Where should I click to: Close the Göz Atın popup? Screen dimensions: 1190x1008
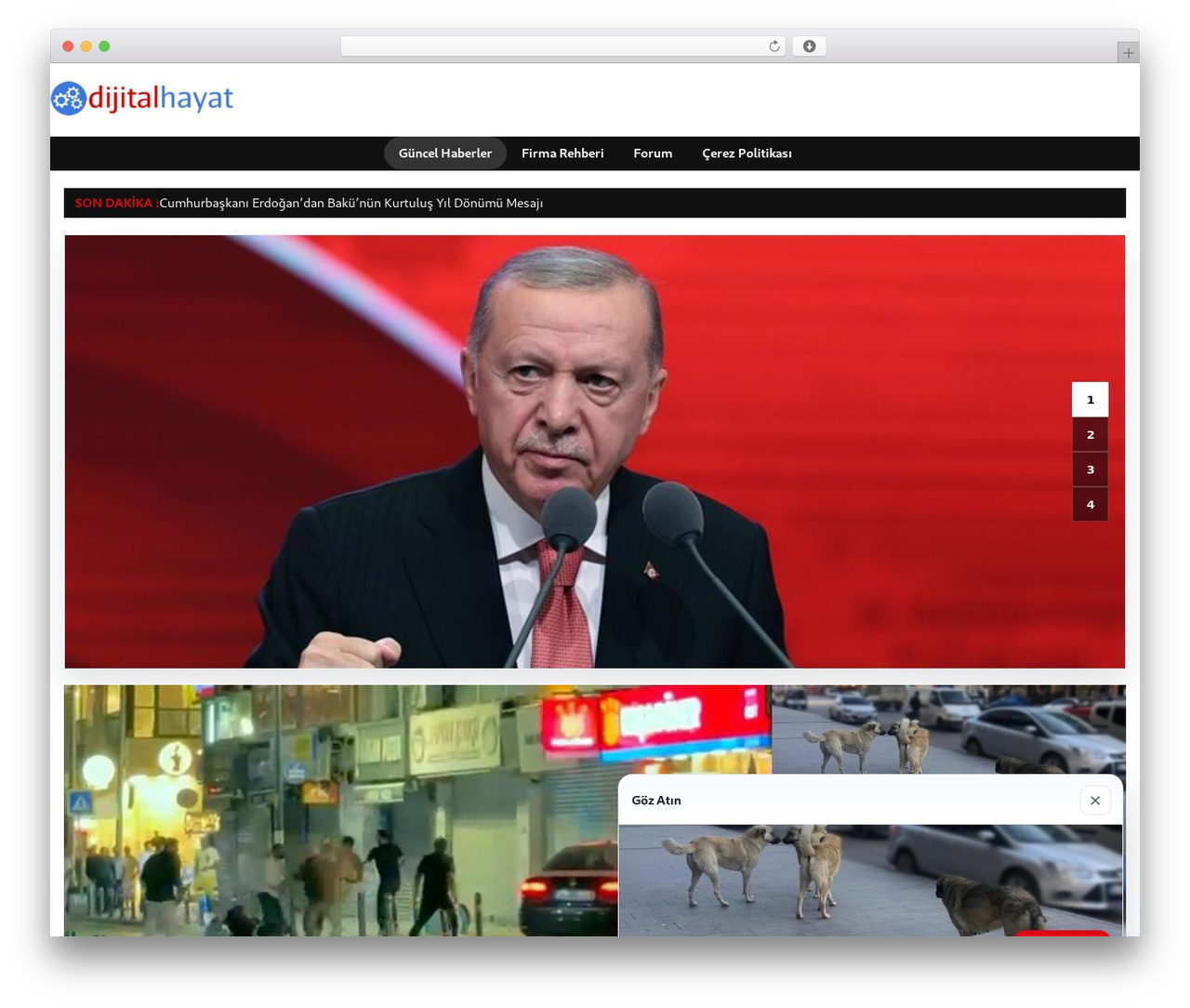tap(1095, 800)
